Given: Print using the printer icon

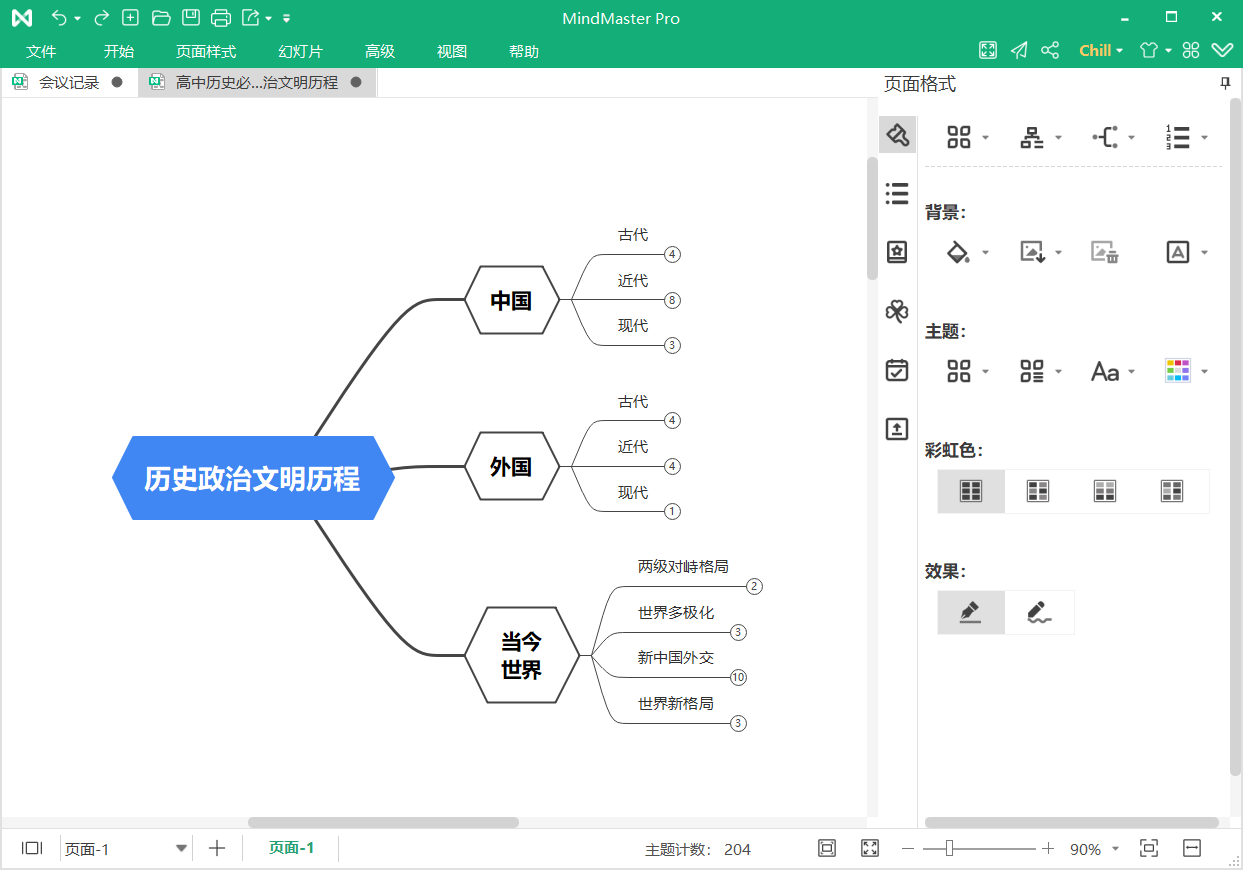Looking at the screenshot, I should 222,18.
